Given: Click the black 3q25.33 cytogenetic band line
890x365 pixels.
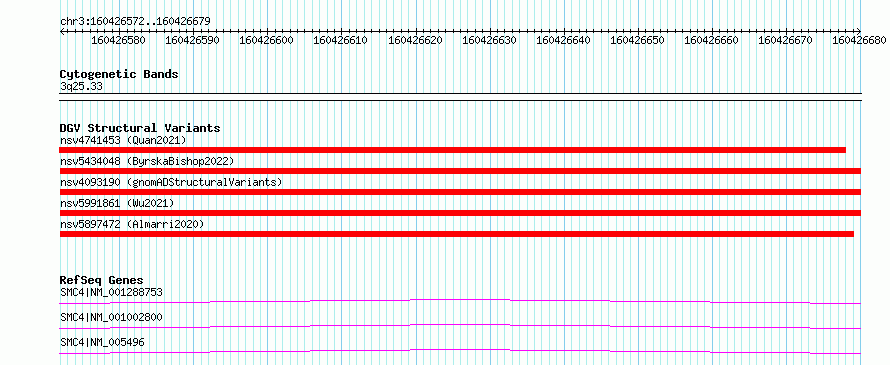Looking at the screenshot, I should 460,97.
